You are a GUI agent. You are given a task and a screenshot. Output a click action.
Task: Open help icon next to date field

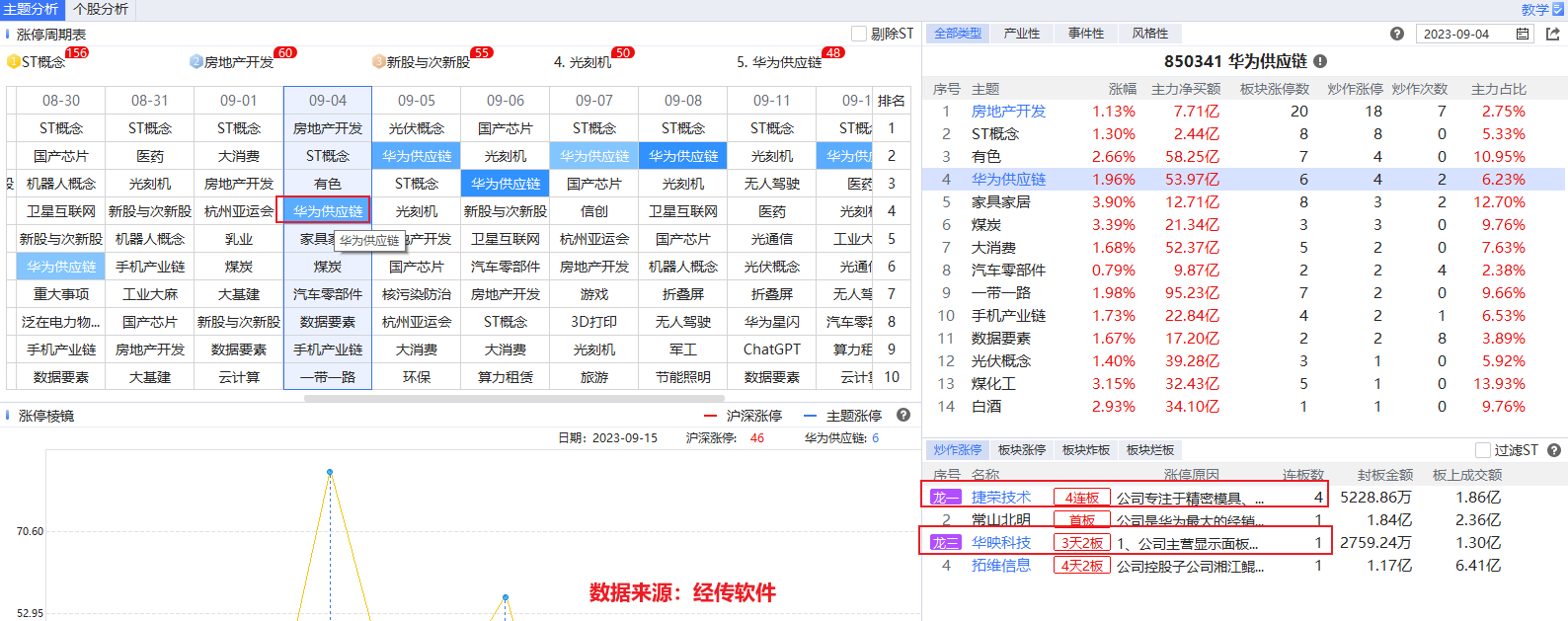pyautogui.click(x=1396, y=34)
